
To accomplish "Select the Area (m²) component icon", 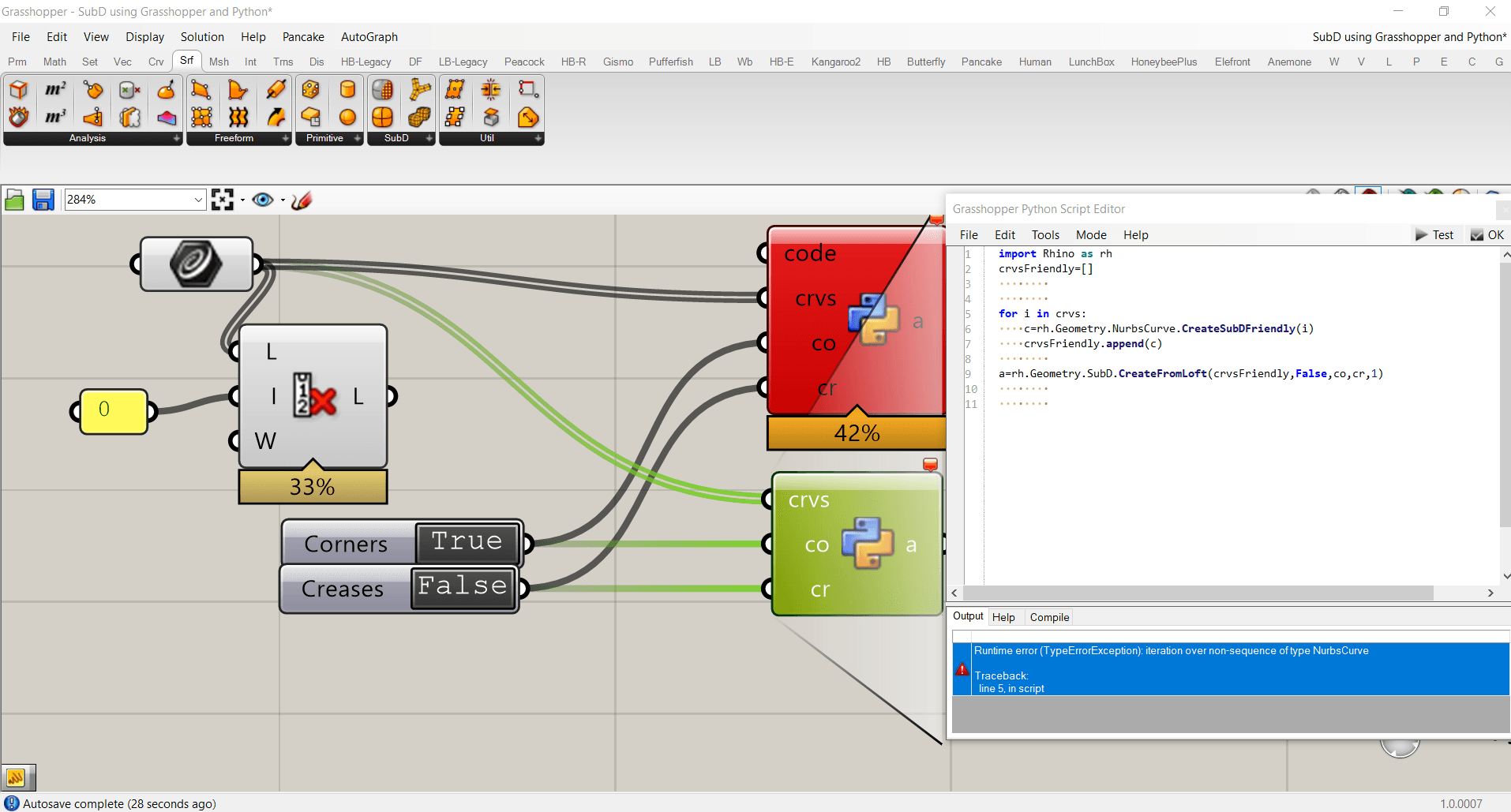I will point(55,90).
